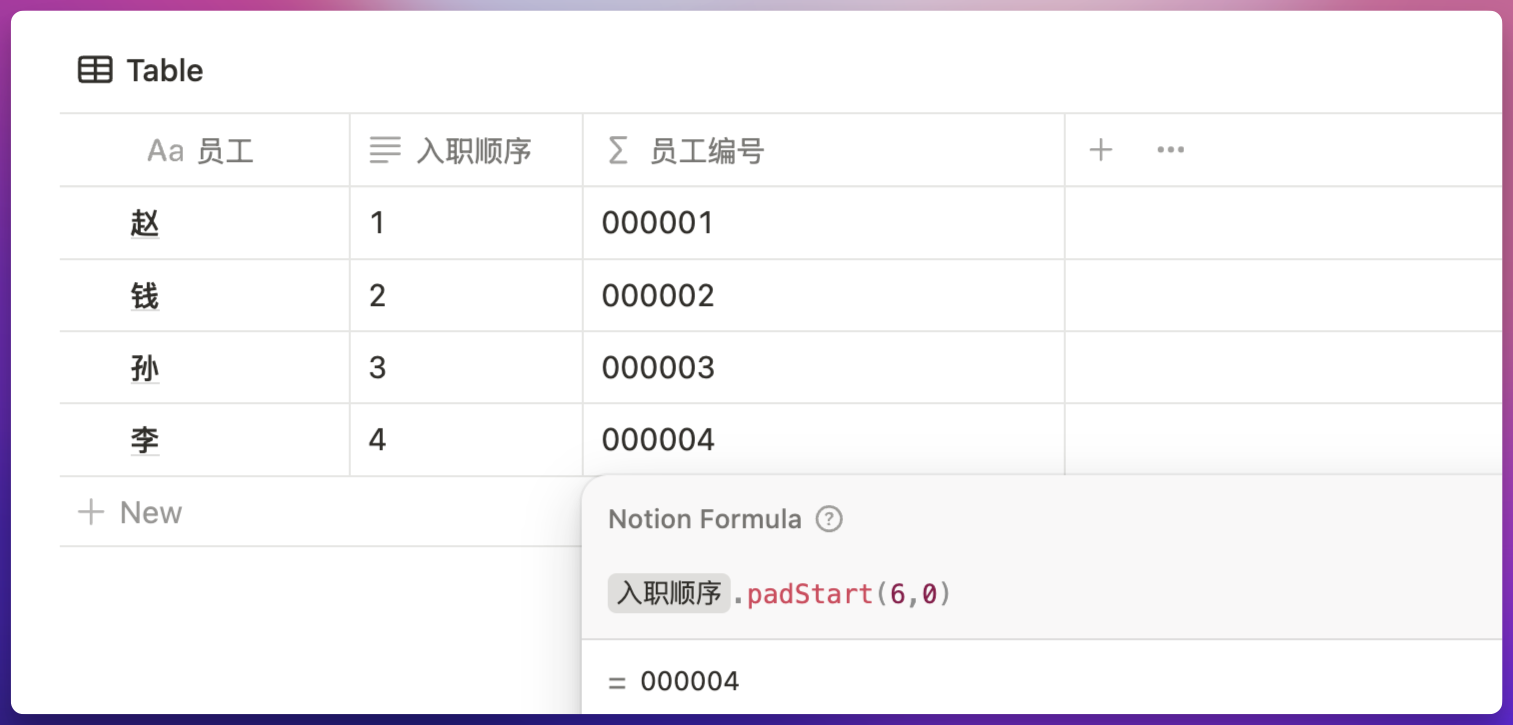The image size is (1513, 725).
Task: Open the 赵 employee page
Action: click(145, 223)
